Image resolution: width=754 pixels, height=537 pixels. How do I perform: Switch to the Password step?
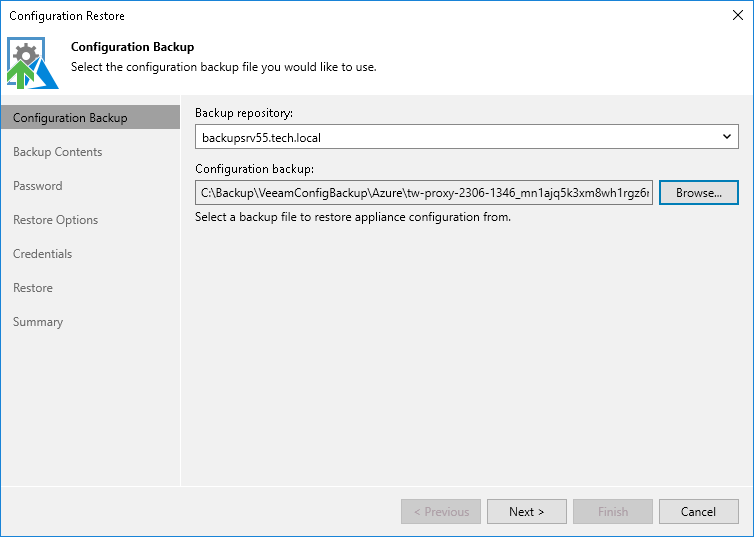coord(38,186)
